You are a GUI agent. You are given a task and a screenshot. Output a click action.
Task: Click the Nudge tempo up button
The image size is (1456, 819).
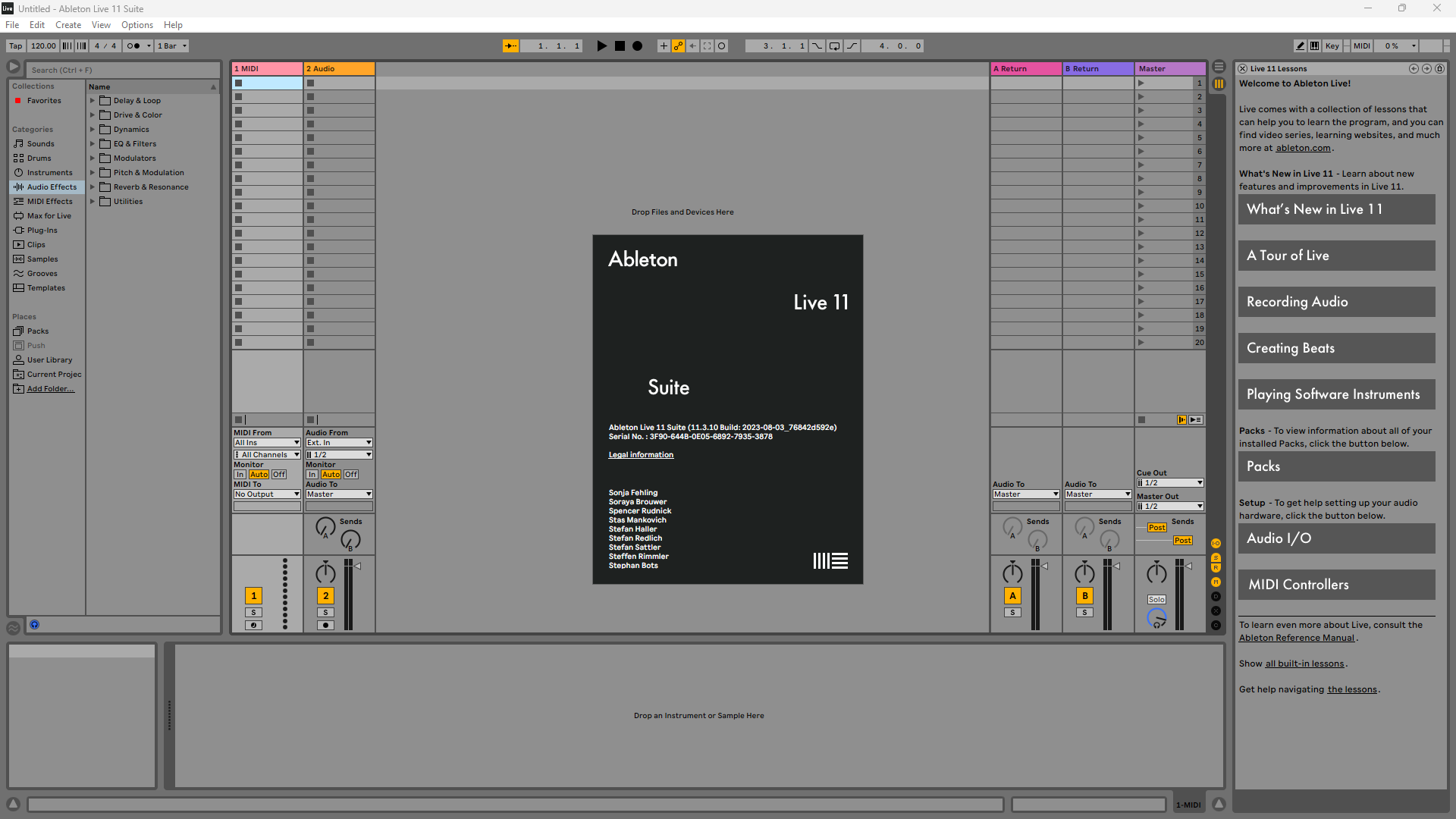[x=81, y=46]
